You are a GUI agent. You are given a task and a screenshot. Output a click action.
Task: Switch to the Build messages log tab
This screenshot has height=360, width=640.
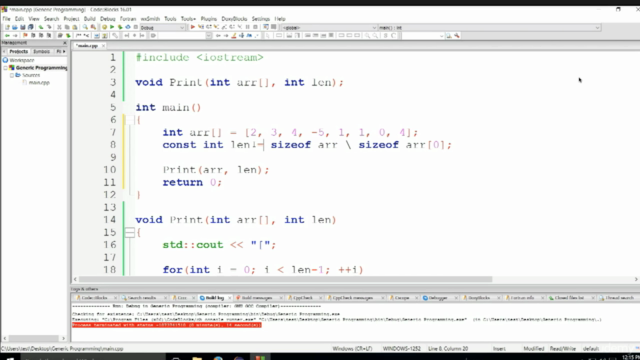pyautogui.click(x=256, y=298)
